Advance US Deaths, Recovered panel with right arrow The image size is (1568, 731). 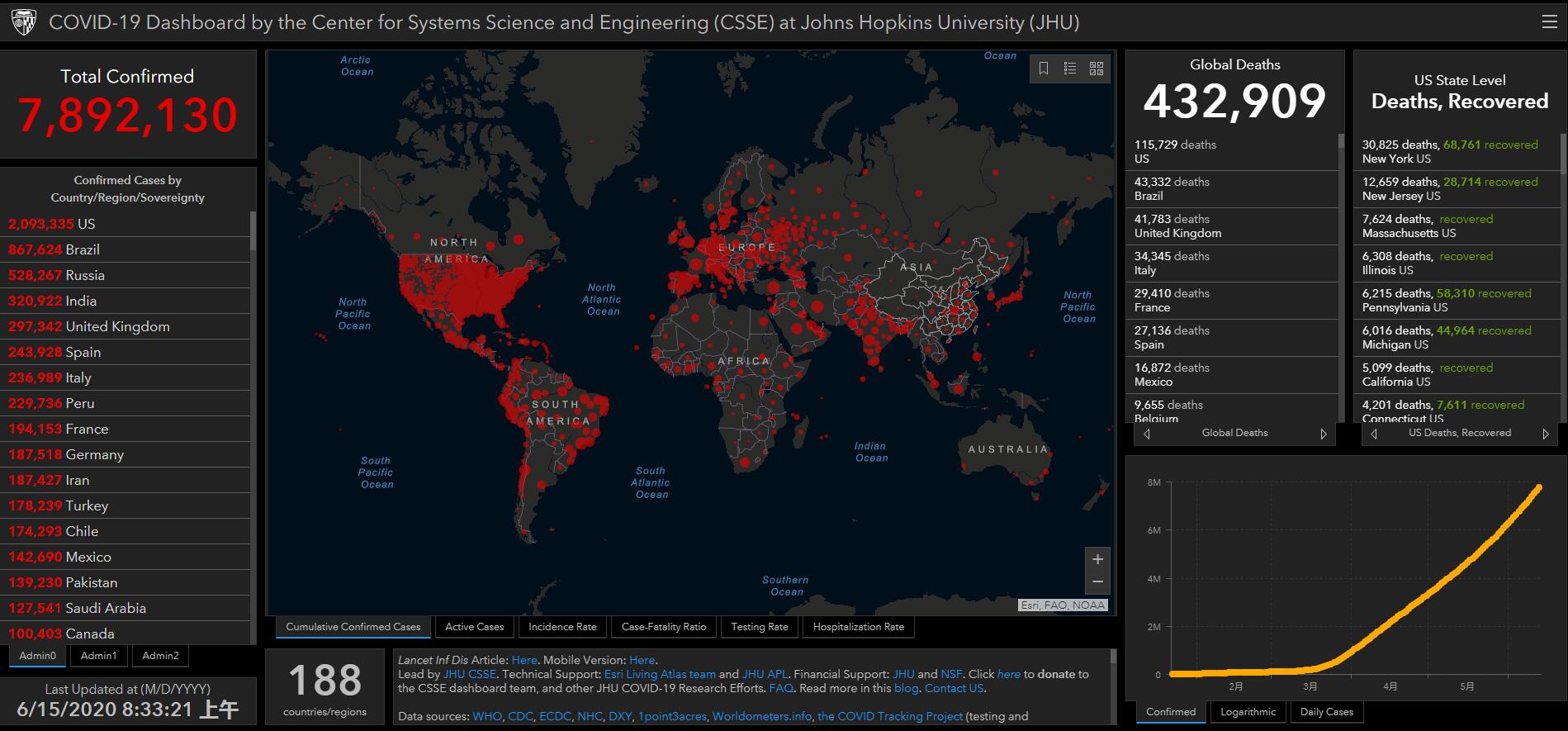(1546, 434)
